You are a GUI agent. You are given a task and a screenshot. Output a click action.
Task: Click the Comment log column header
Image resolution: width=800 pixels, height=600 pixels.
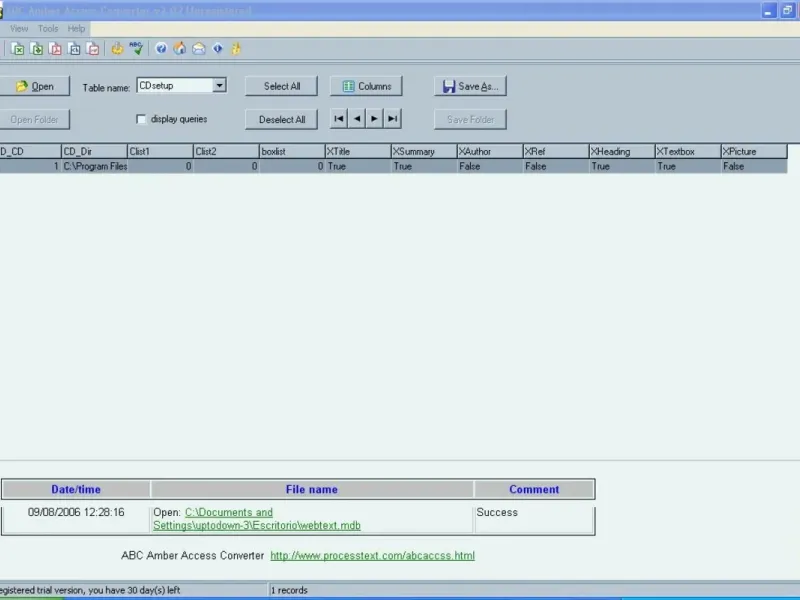pyautogui.click(x=534, y=489)
